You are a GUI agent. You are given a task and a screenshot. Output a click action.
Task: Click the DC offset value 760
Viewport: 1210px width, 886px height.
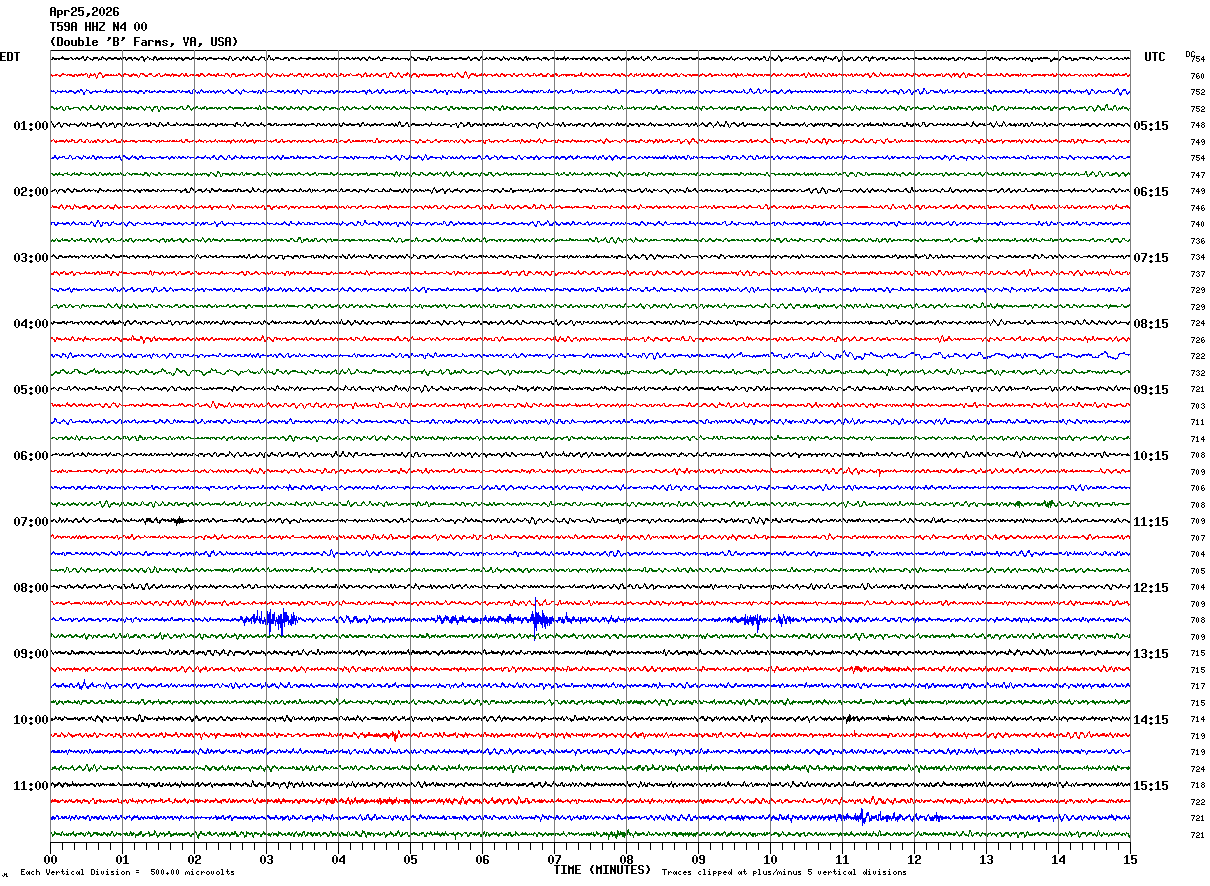point(1197,76)
